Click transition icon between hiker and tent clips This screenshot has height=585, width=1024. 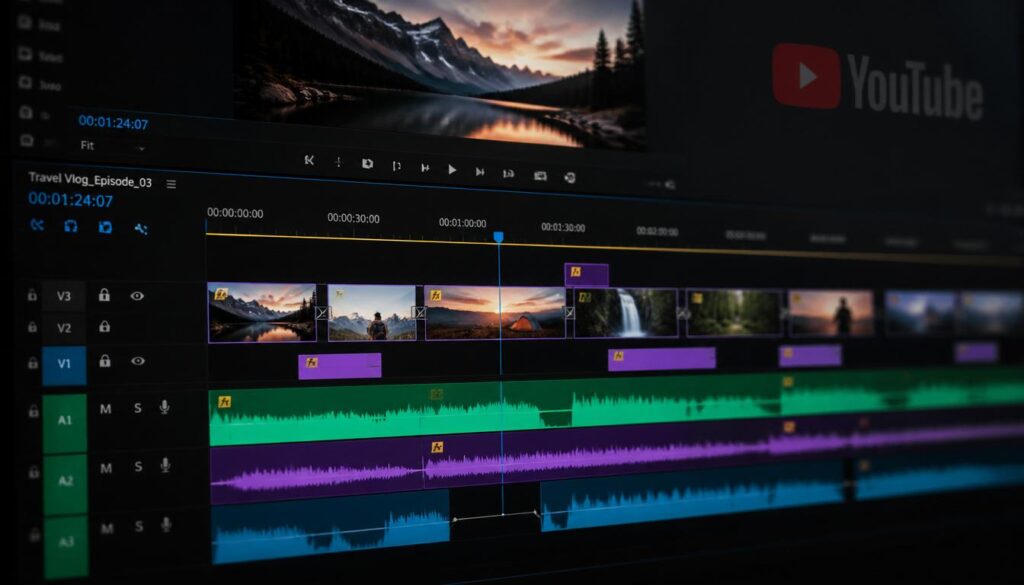point(420,313)
